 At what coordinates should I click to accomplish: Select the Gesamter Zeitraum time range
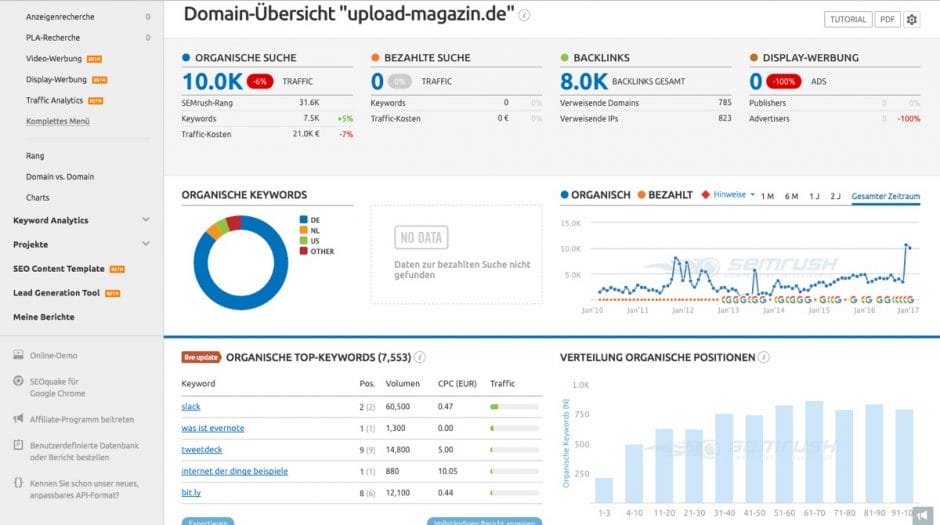[x=885, y=196]
